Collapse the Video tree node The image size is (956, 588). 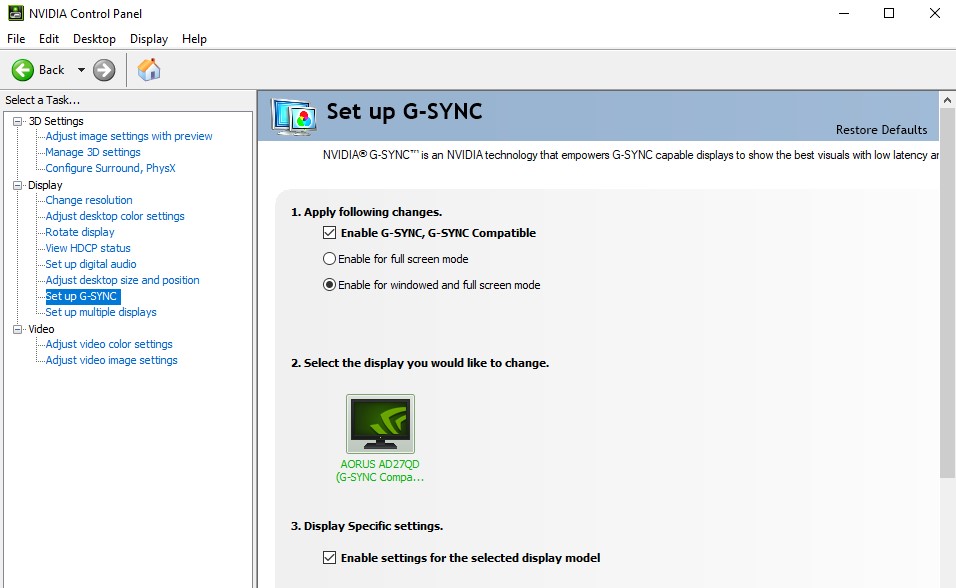coord(17,329)
